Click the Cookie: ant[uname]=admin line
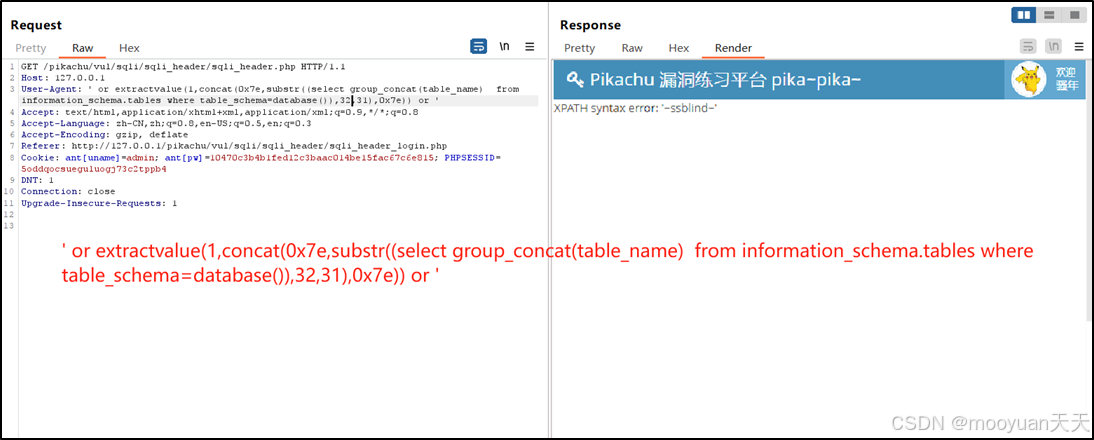The height and width of the screenshot is (440, 1094). coord(261,158)
